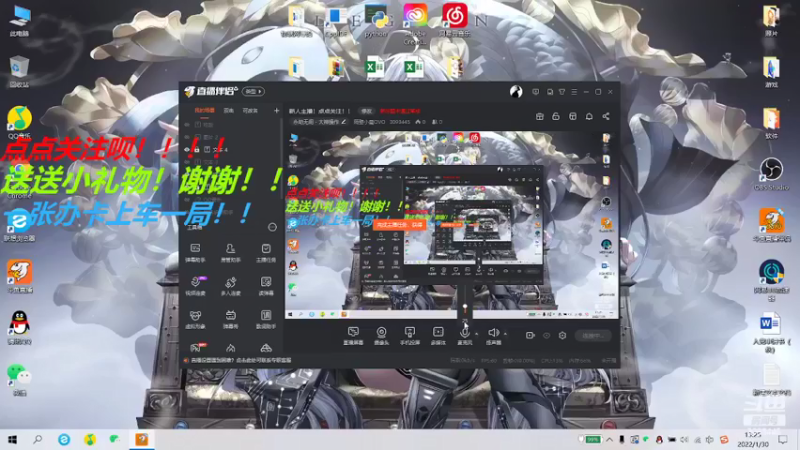The width and height of the screenshot is (800, 450).
Task: Select the Word document on the desktop
Action: (771, 332)
